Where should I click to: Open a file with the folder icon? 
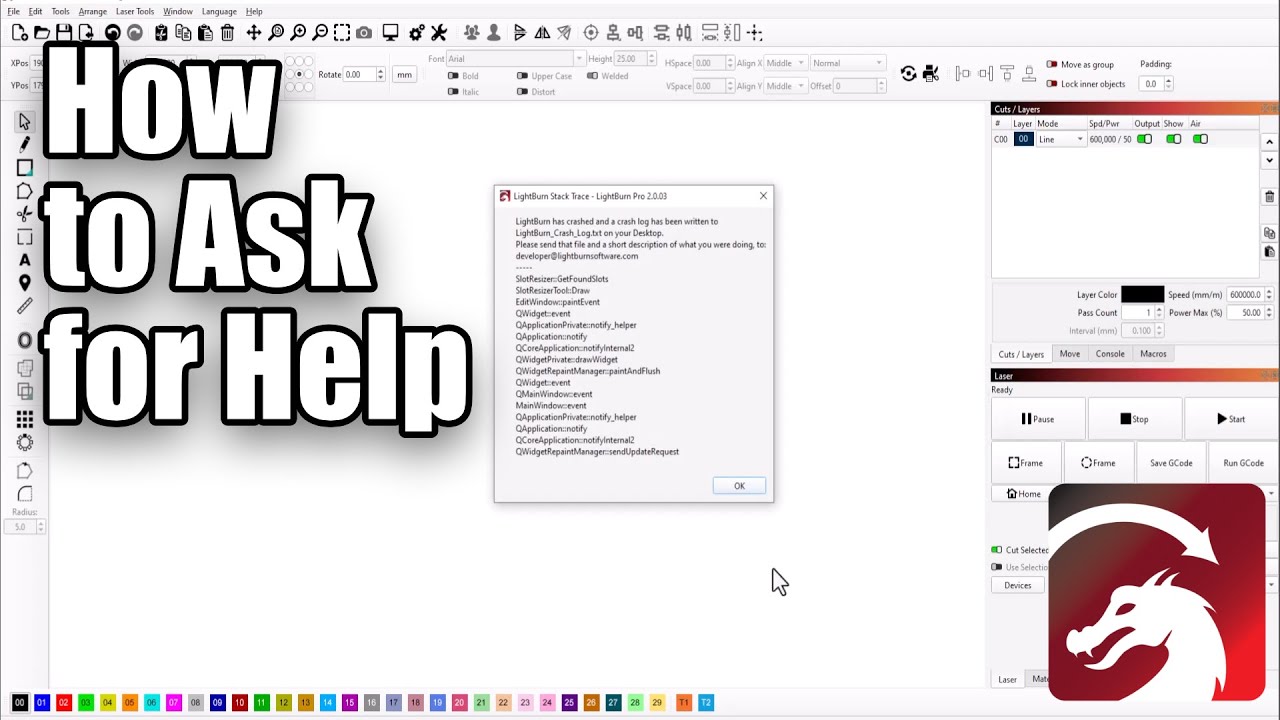(42, 33)
